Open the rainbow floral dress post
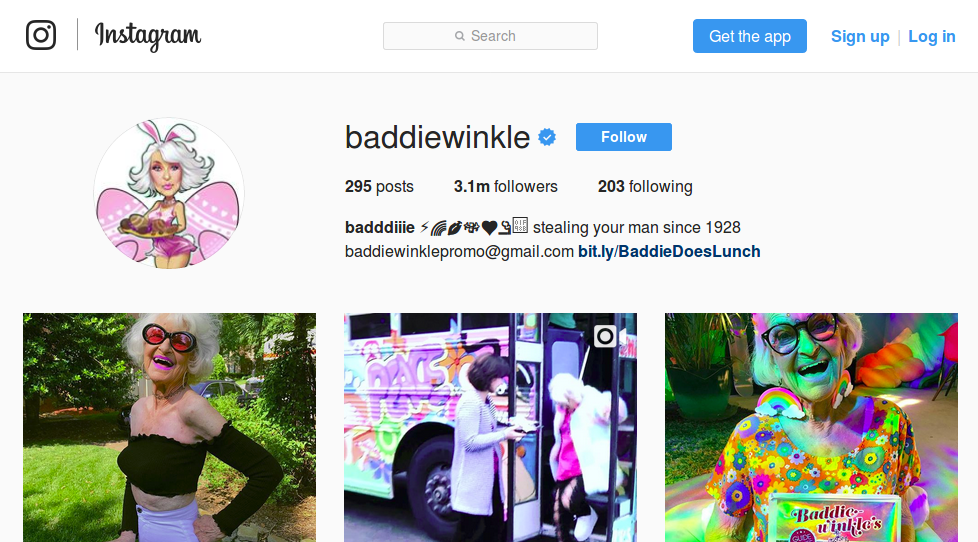The width and height of the screenshot is (978, 542). pyautogui.click(x=811, y=427)
